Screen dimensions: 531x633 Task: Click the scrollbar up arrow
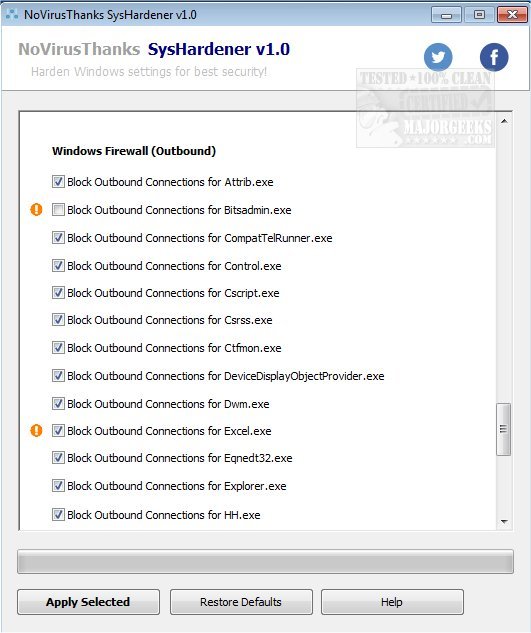pos(504,121)
